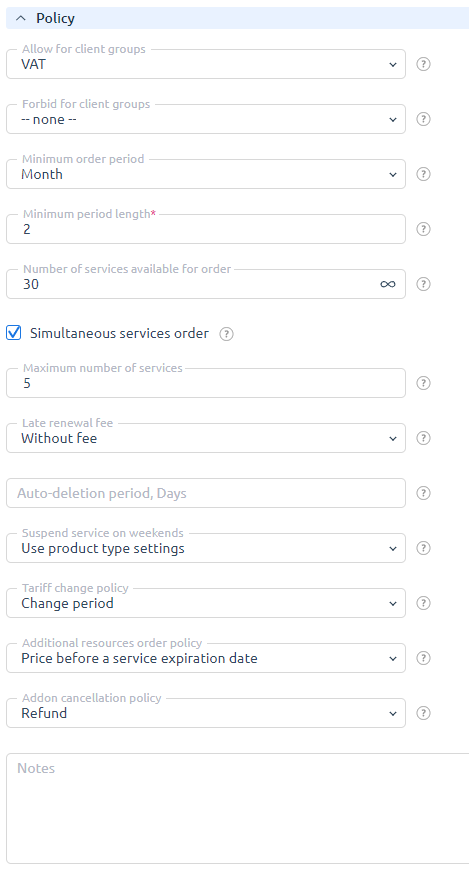Open Late renewal fee dropdown
The image size is (469, 874).
click(x=206, y=438)
